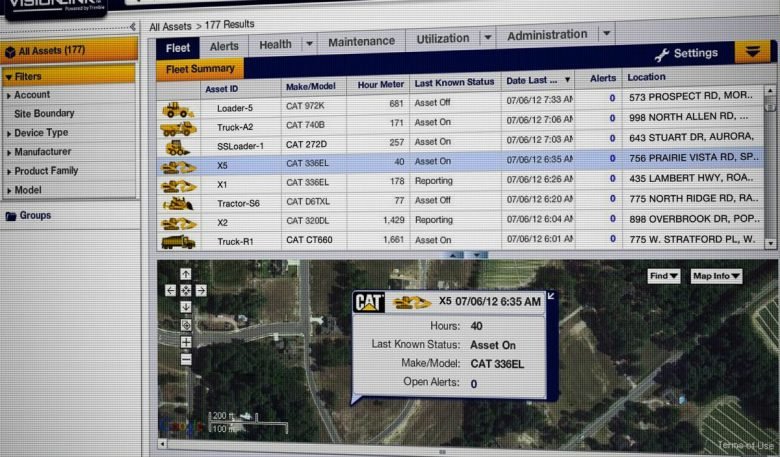This screenshot has height=457, width=780.
Task: Sort by the Asset ID column header
Action: click(221, 89)
